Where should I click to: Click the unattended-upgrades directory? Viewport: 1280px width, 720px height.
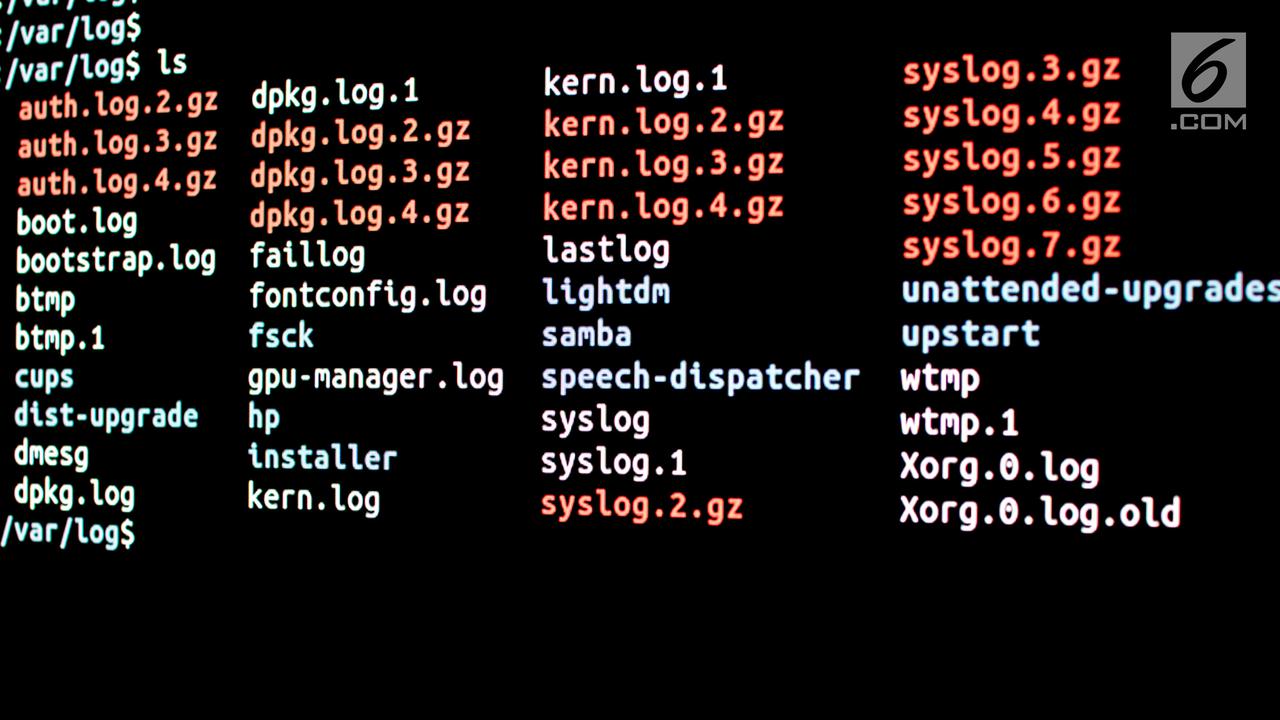1090,291
